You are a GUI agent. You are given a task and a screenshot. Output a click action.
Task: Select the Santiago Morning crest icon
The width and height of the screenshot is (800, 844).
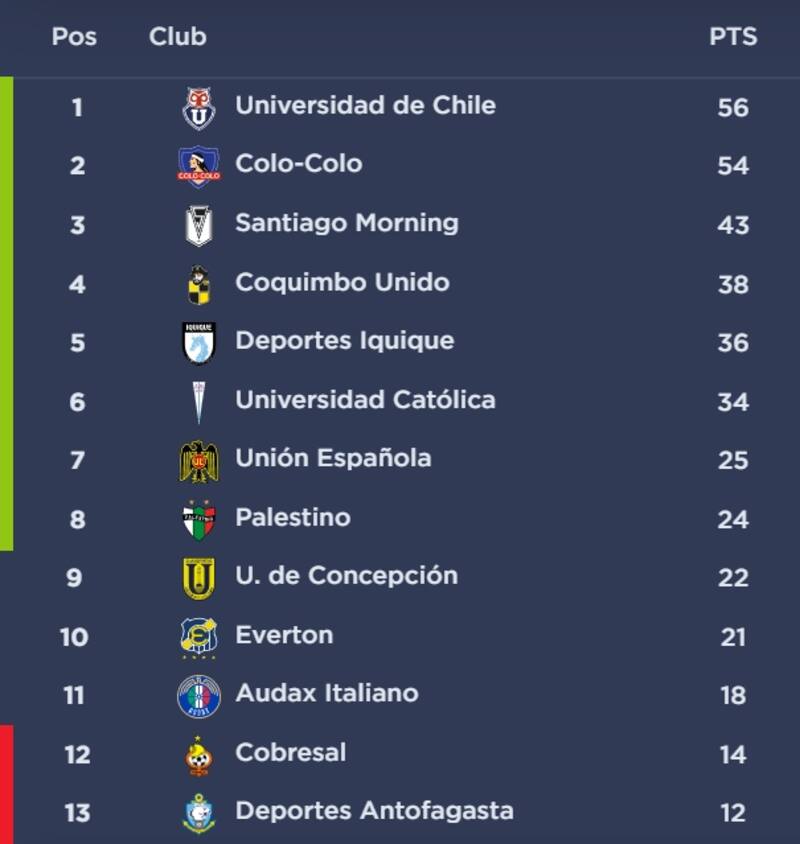(199, 225)
